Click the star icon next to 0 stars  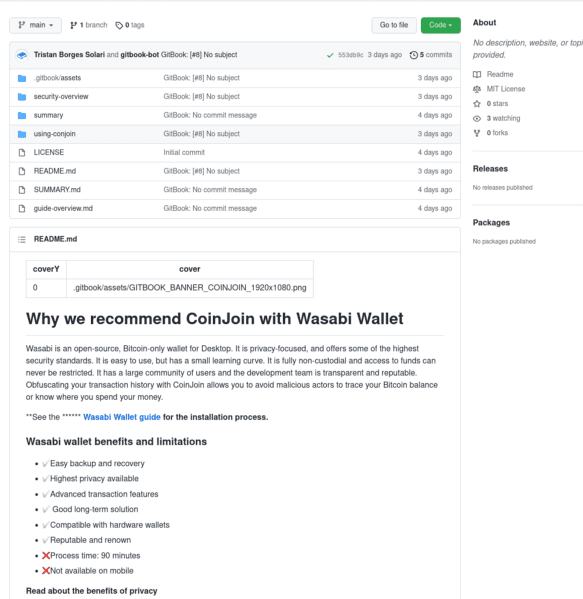477,104
